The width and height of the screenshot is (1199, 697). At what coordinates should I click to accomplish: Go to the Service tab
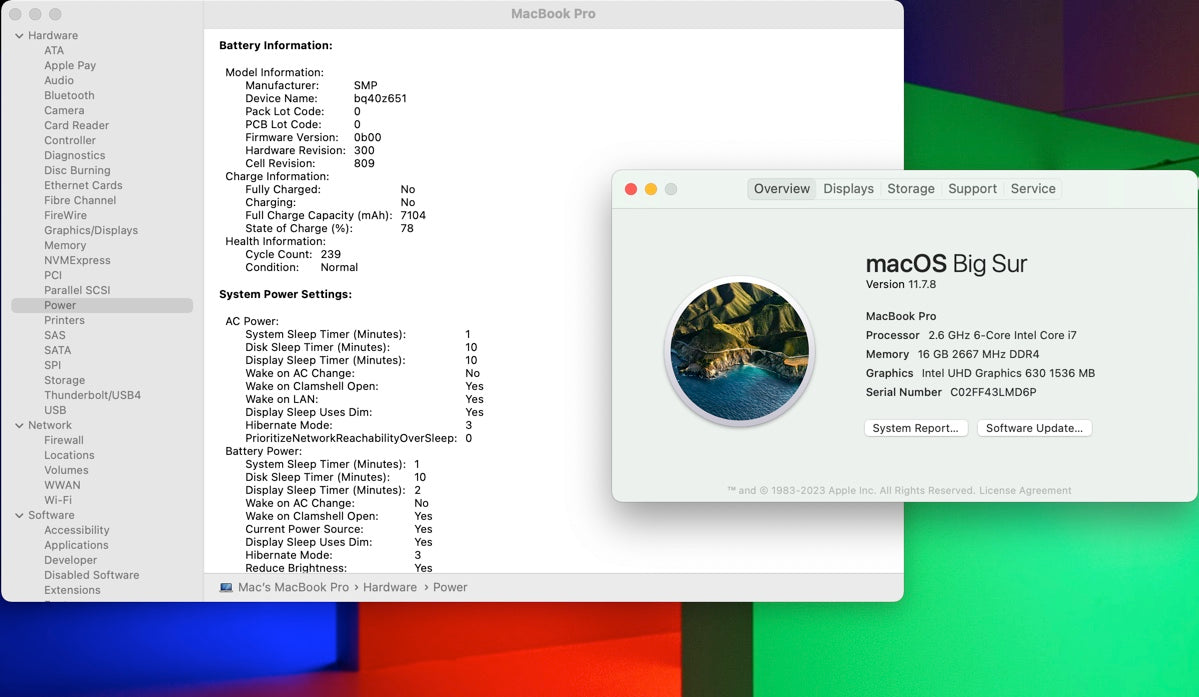coord(1033,189)
